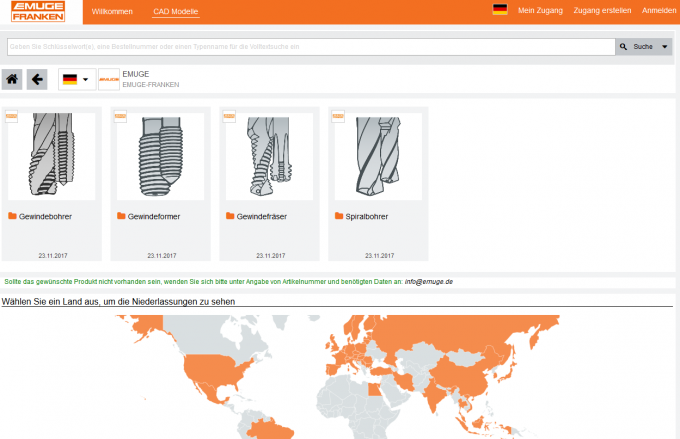680x439 pixels.
Task: Click the small EMUGE catalog logo icon
Action: coord(109,79)
